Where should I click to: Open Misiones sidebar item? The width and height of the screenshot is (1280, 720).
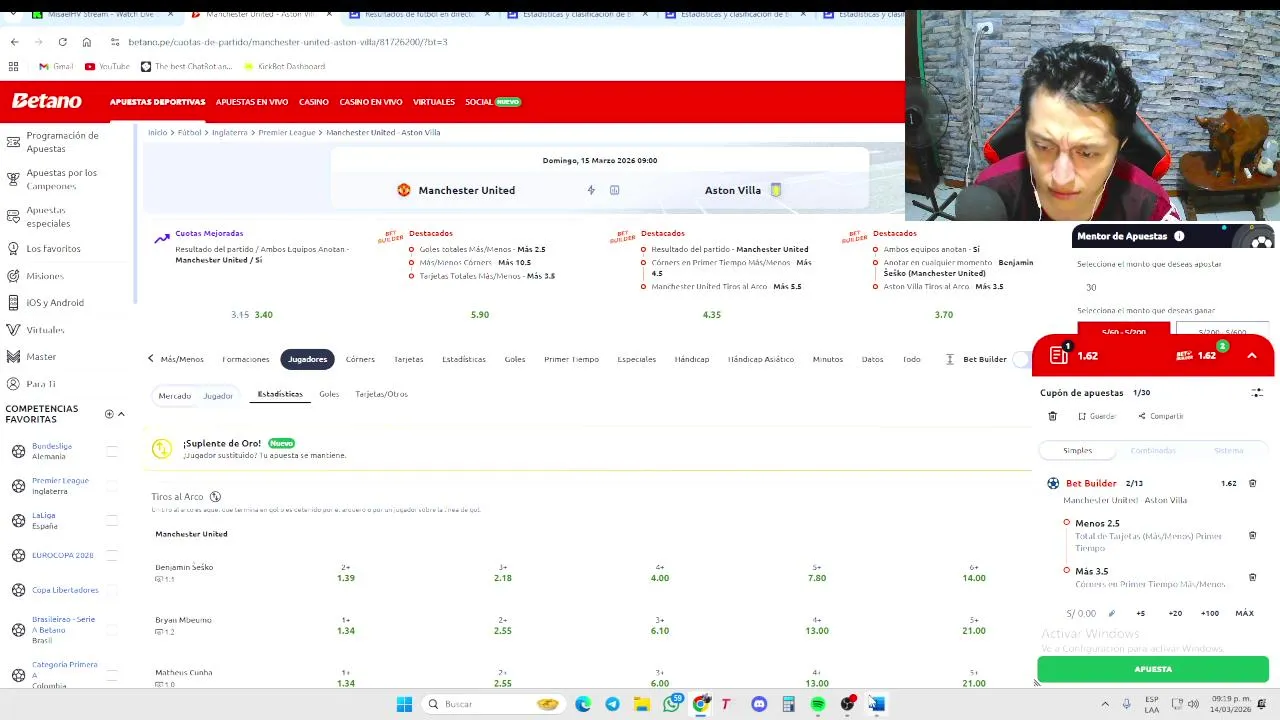[35, 275]
